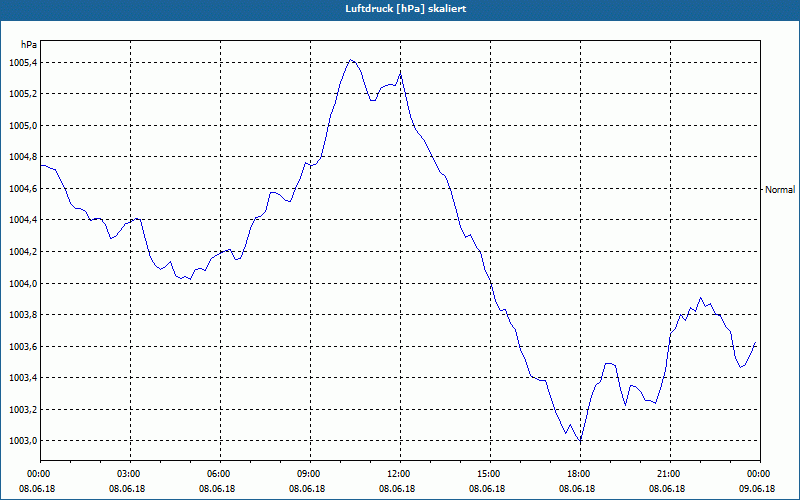800x500 pixels.
Task: Click the 03:00 time label
Action: 127,473
